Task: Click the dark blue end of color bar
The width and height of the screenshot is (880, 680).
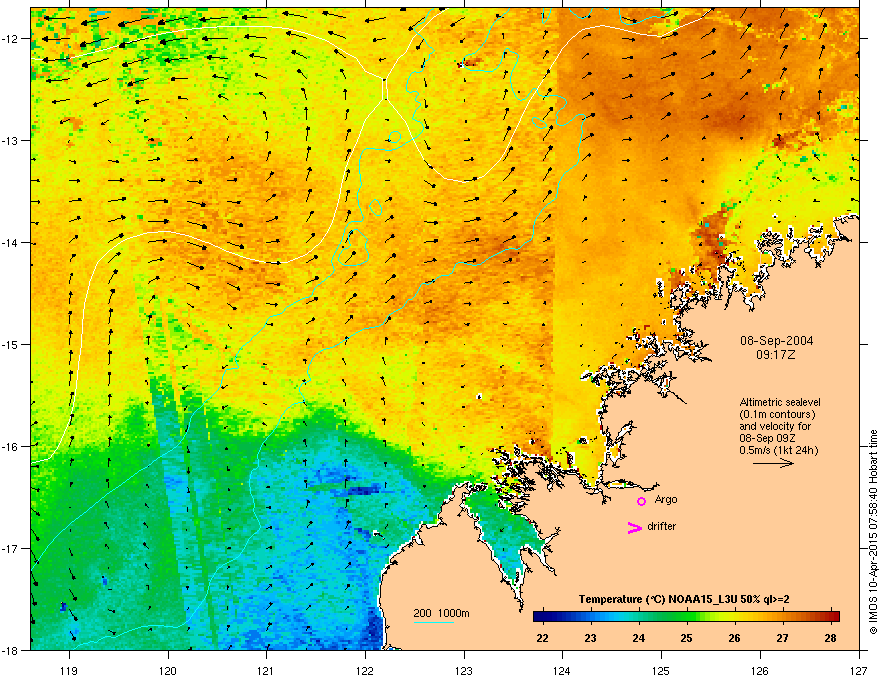Action: click(x=537, y=616)
